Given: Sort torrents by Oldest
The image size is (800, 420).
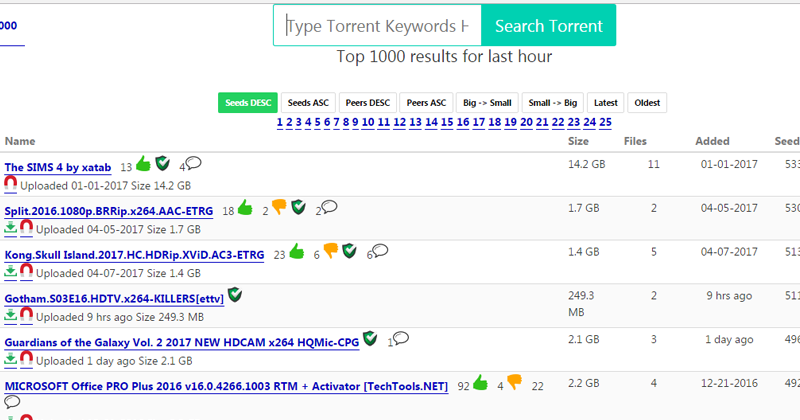Looking at the screenshot, I should [x=648, y=103].
